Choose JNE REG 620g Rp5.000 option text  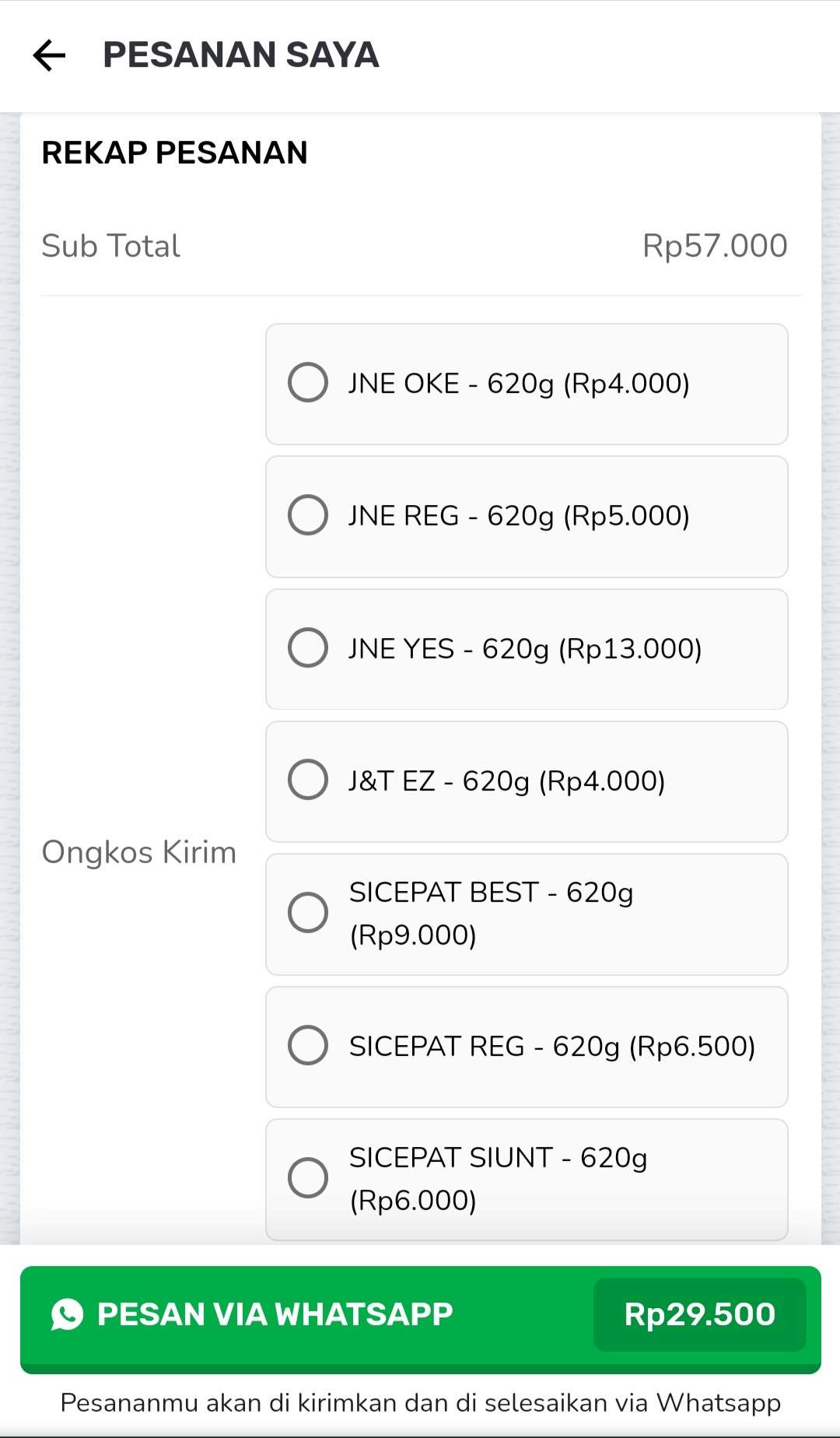coord(519,516)
